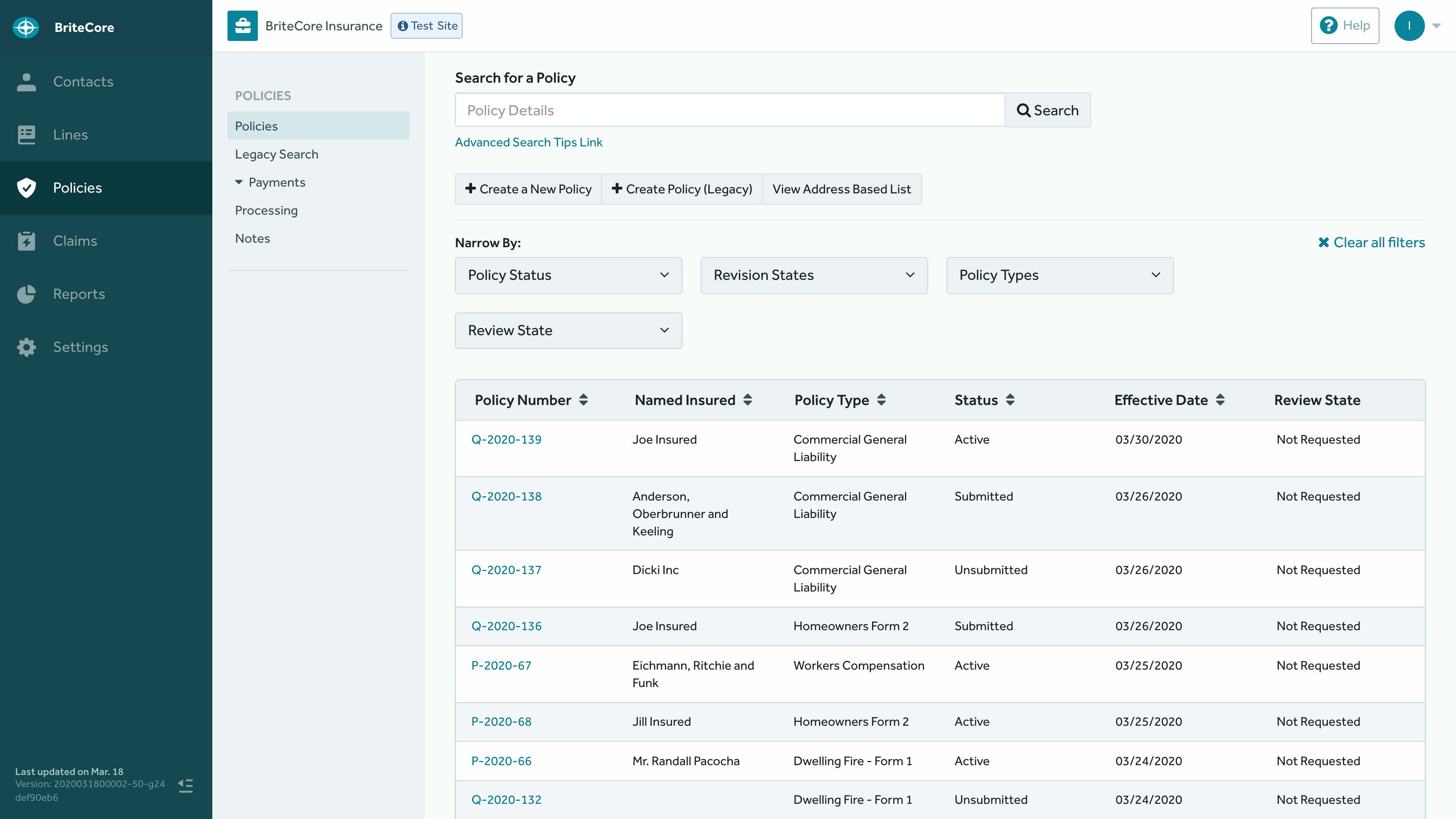The height and width of the screenshot is (819, 1456).
Task: Sort by Effective Date column arrows
Action: pos(1220,400)
